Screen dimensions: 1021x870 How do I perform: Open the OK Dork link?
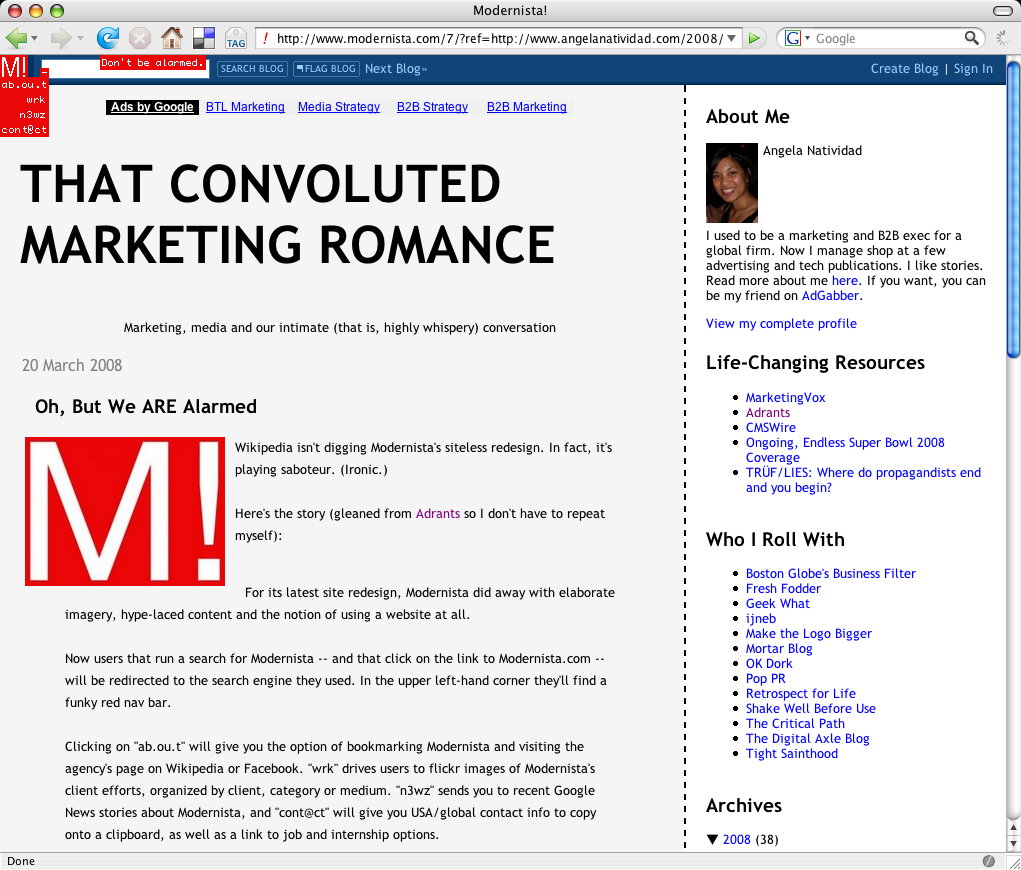pyautogui.click(x=768, y=663)
